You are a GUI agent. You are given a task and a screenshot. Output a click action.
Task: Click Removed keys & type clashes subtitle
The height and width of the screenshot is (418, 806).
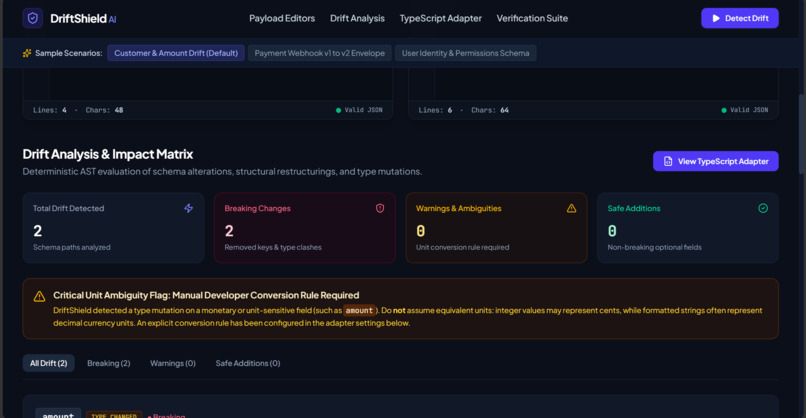click(x=273, y=247)
